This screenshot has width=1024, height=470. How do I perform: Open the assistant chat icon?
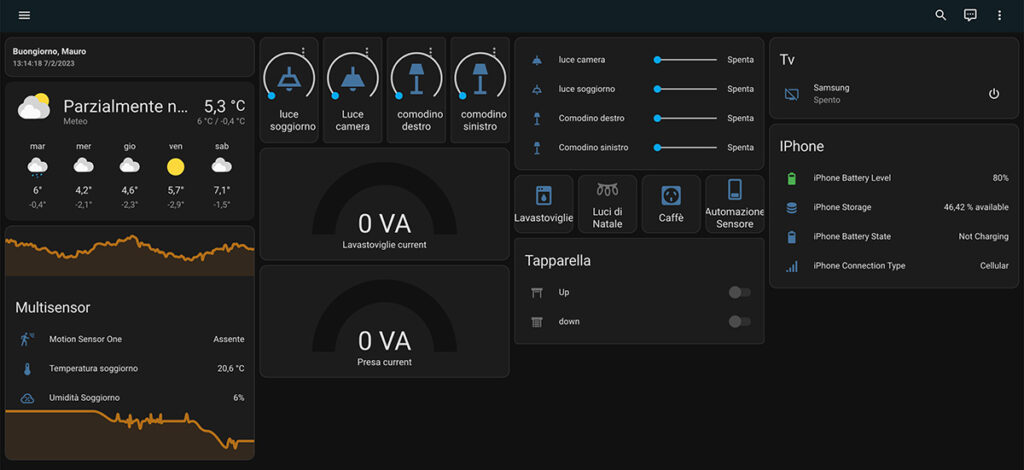tap(969, 15)
